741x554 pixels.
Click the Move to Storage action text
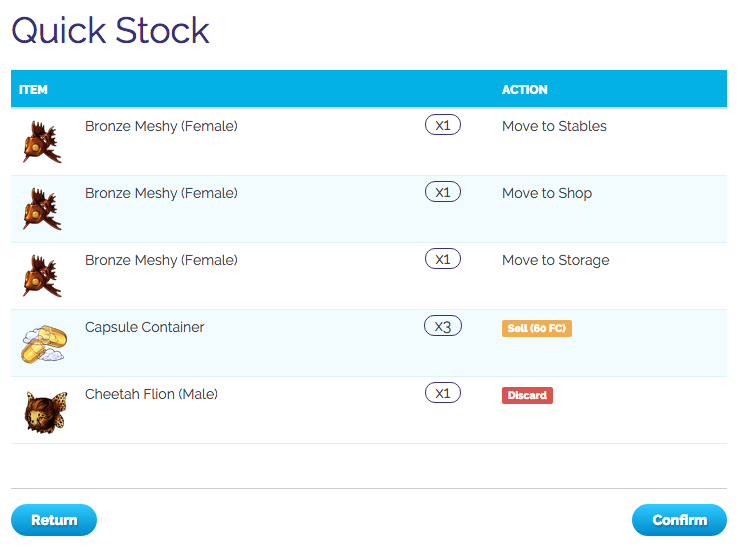(555, 260)
